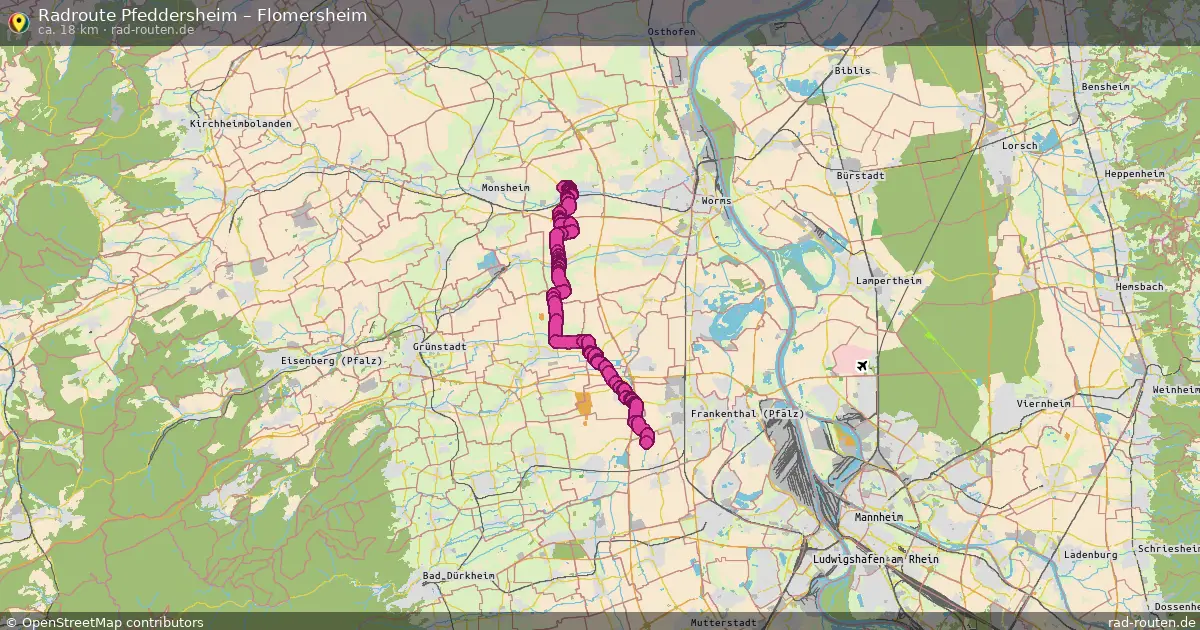The image size is (1200, 630).
Task: Click the route start marker near Monsheim
Action: 567,188
